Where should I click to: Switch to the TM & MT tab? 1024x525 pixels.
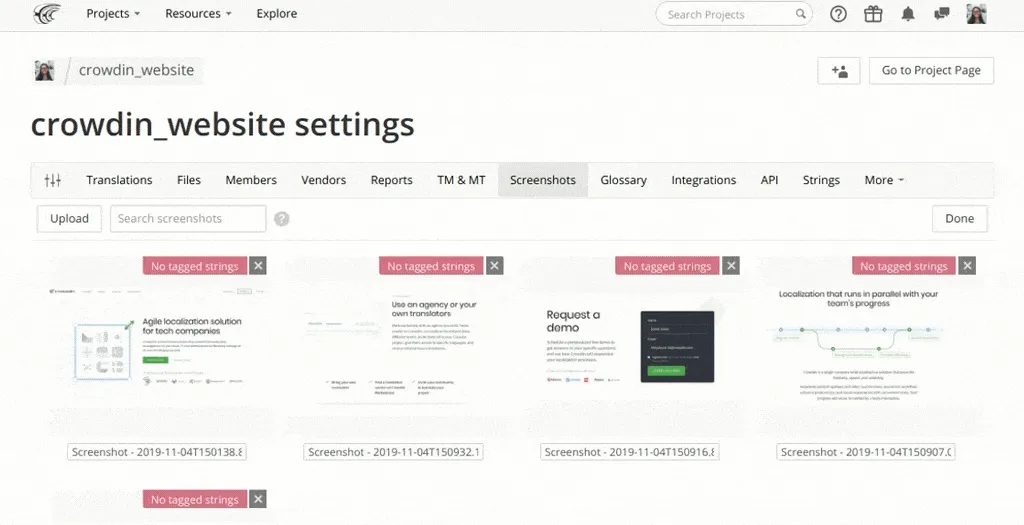point(461,180)
